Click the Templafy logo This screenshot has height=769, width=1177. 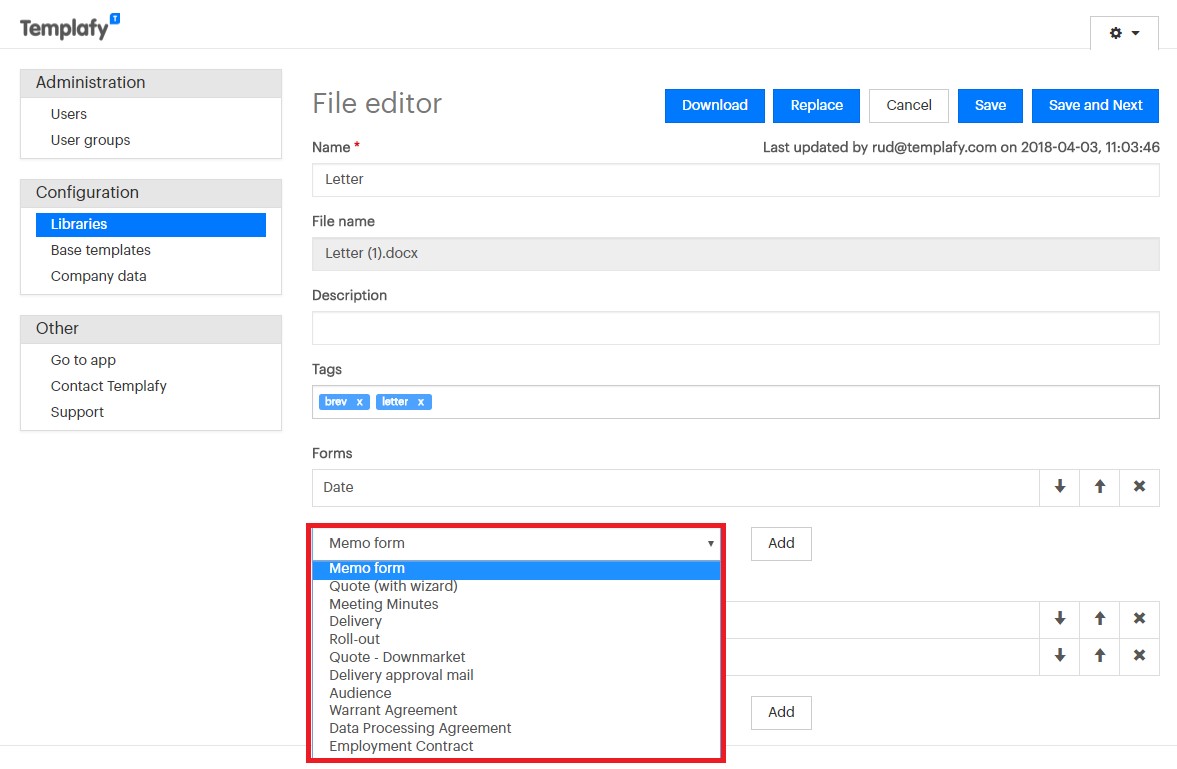[x=69, y=28]
